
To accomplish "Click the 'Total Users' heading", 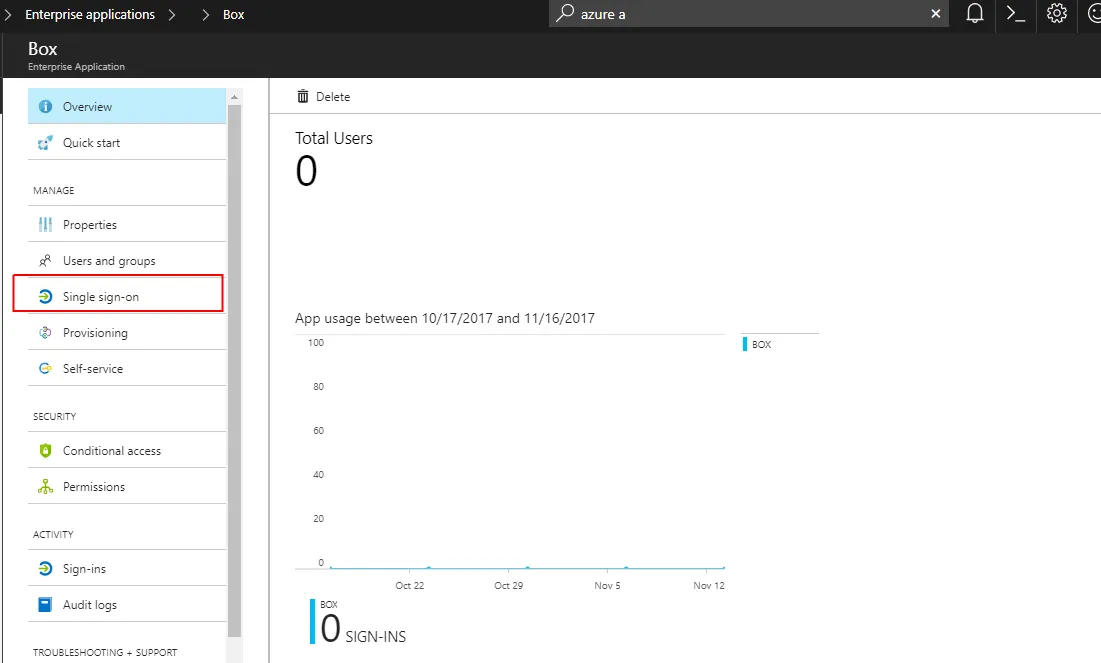I will tap(334, 138).
